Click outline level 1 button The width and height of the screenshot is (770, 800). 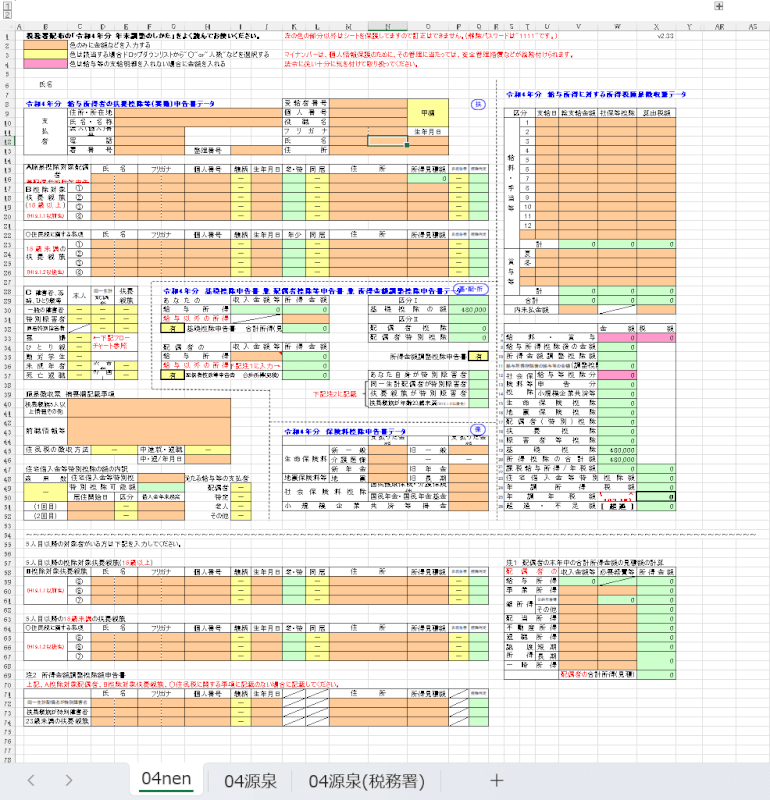pos(5,5)
